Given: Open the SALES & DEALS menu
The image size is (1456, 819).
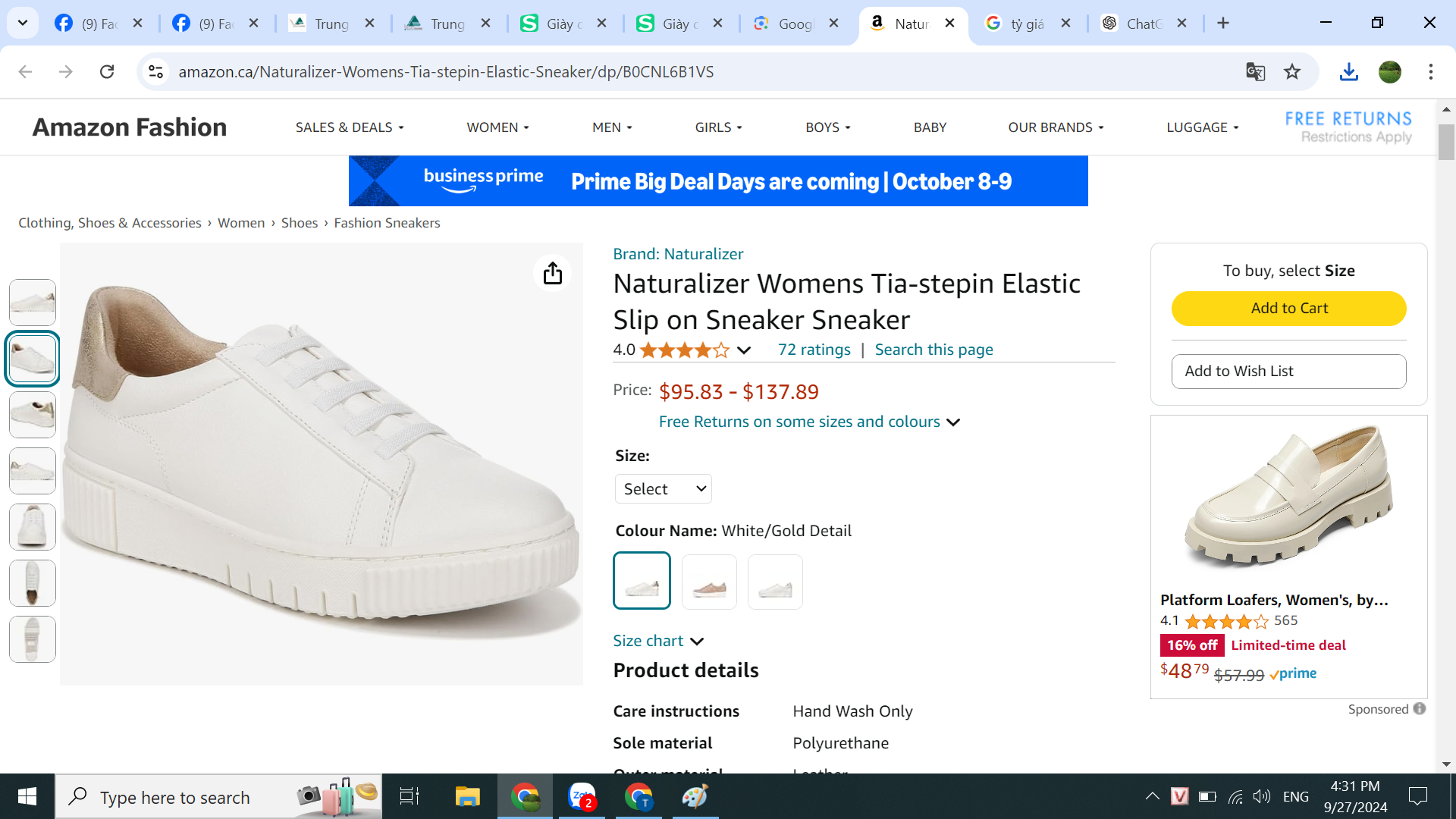Looking at the screenshot, I should (x=349, y=127).
